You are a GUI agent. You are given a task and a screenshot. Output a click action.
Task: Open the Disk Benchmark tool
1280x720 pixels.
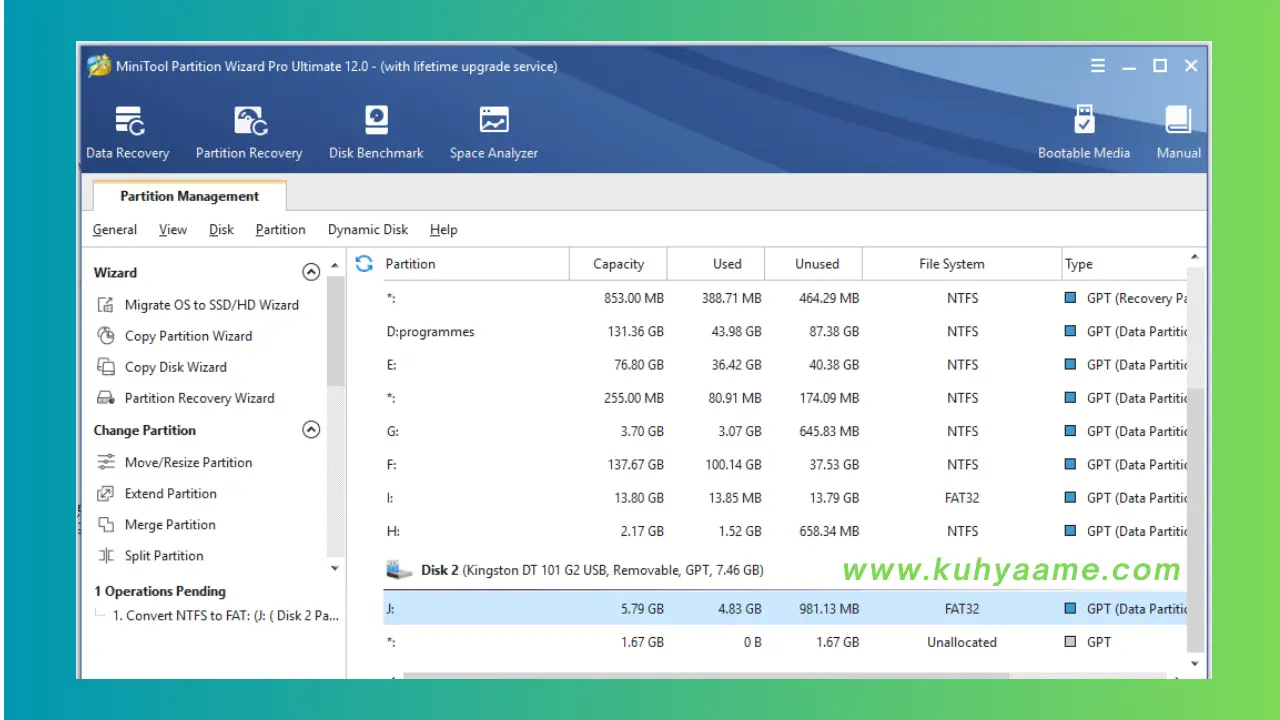click(x=376, y=133)
